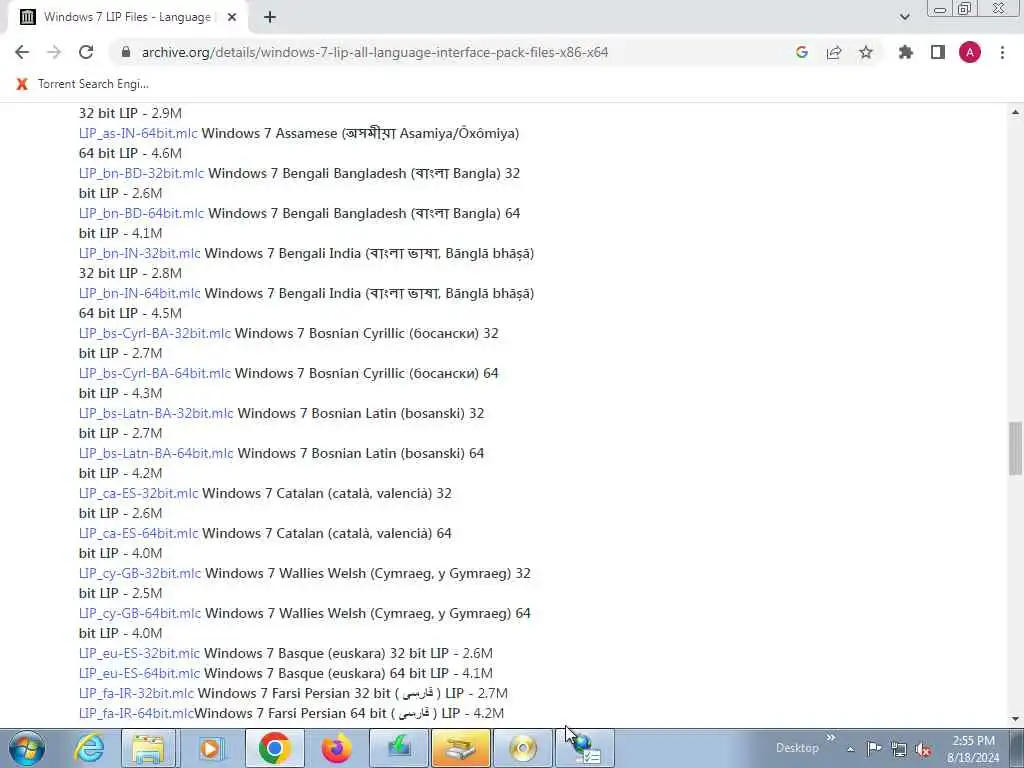
Task: Download LIP_bn-IN-32bit.mlc file
Action: 139,253
